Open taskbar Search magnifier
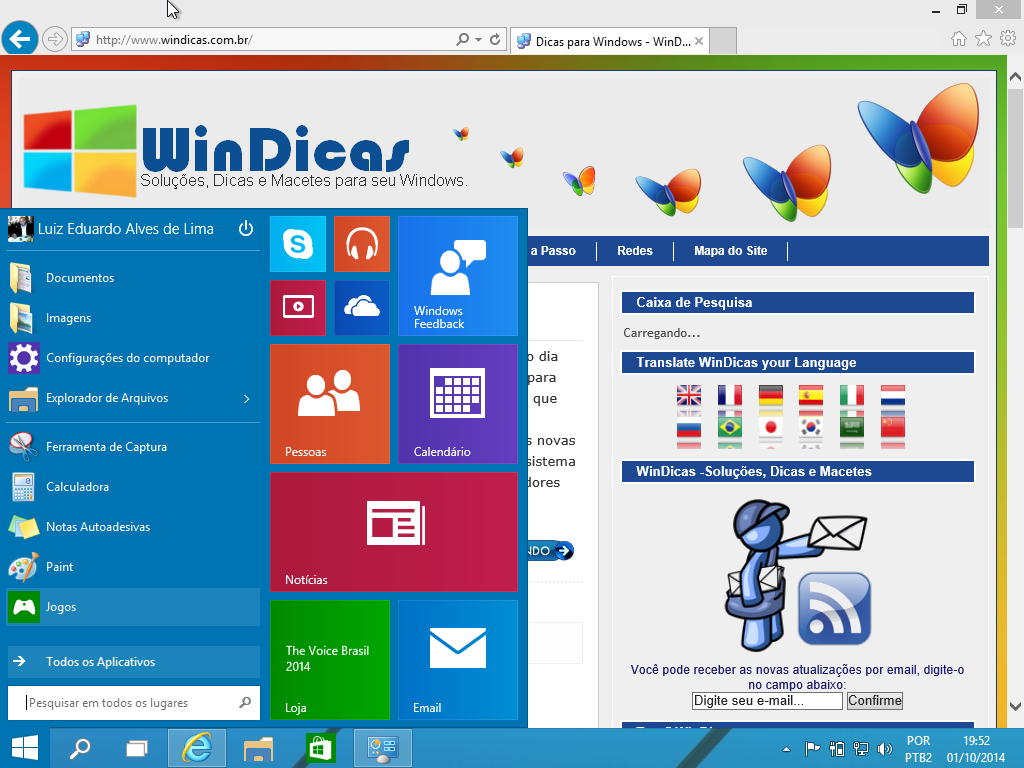Image resolution: width=1024 pixels, height=768 pixels. pos(80,748)
